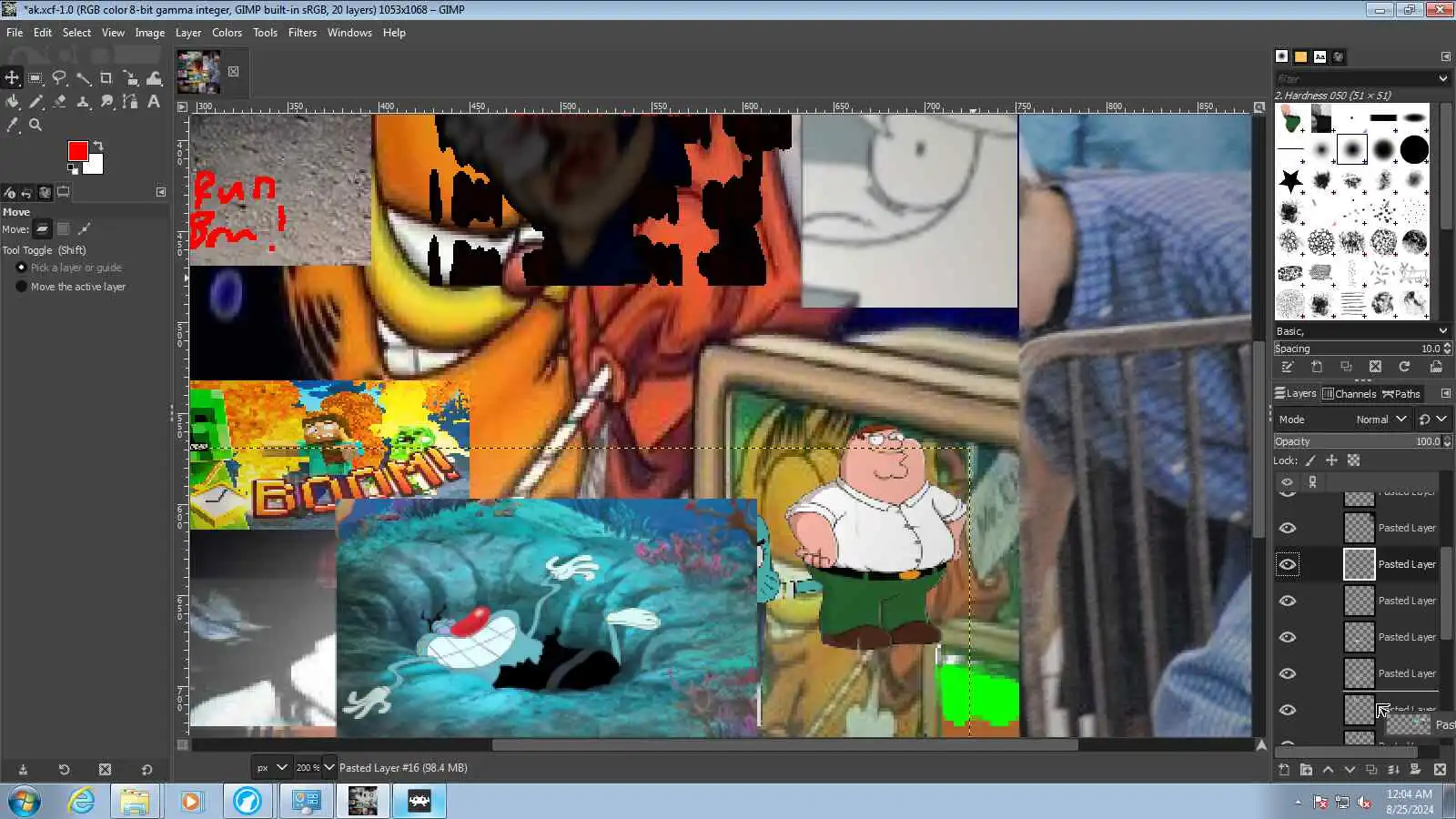Open the brushes dock configuration menu
The height and width of the screenshot is (819, 1456).
(1445, 56)
